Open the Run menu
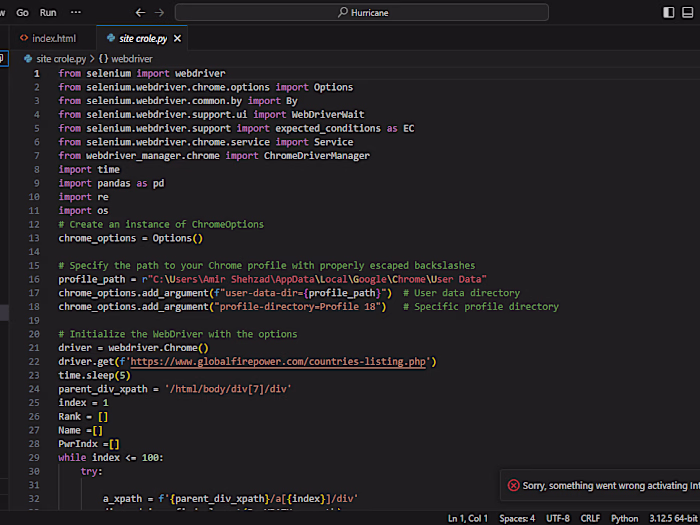The height and width of the screenshot is (525, 700). coord(48,13)
